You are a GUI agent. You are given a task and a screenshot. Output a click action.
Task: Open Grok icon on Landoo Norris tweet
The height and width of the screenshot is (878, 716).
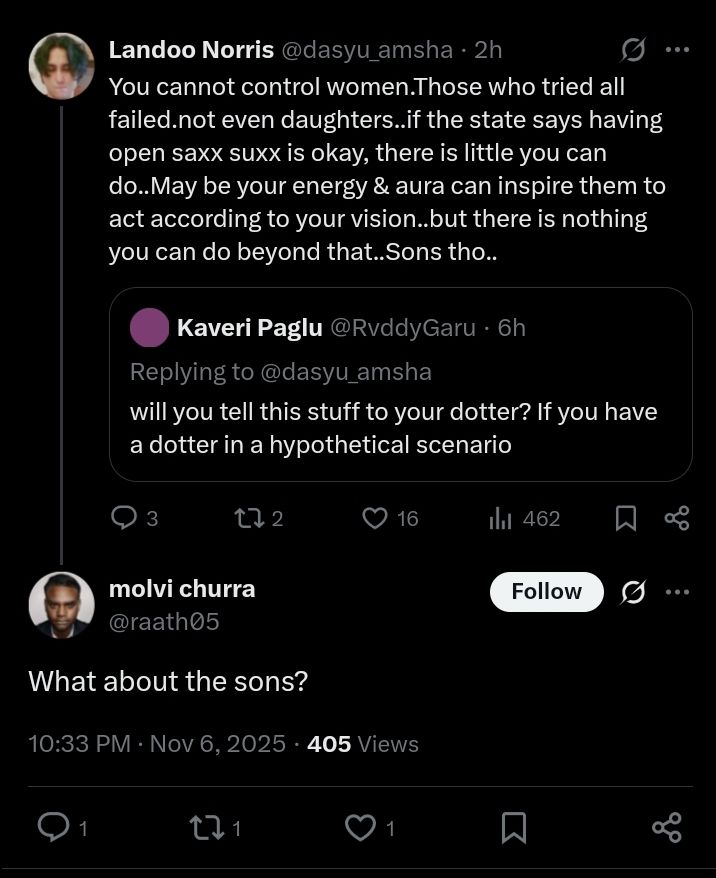pyautogui.click(x=632, y=49)
